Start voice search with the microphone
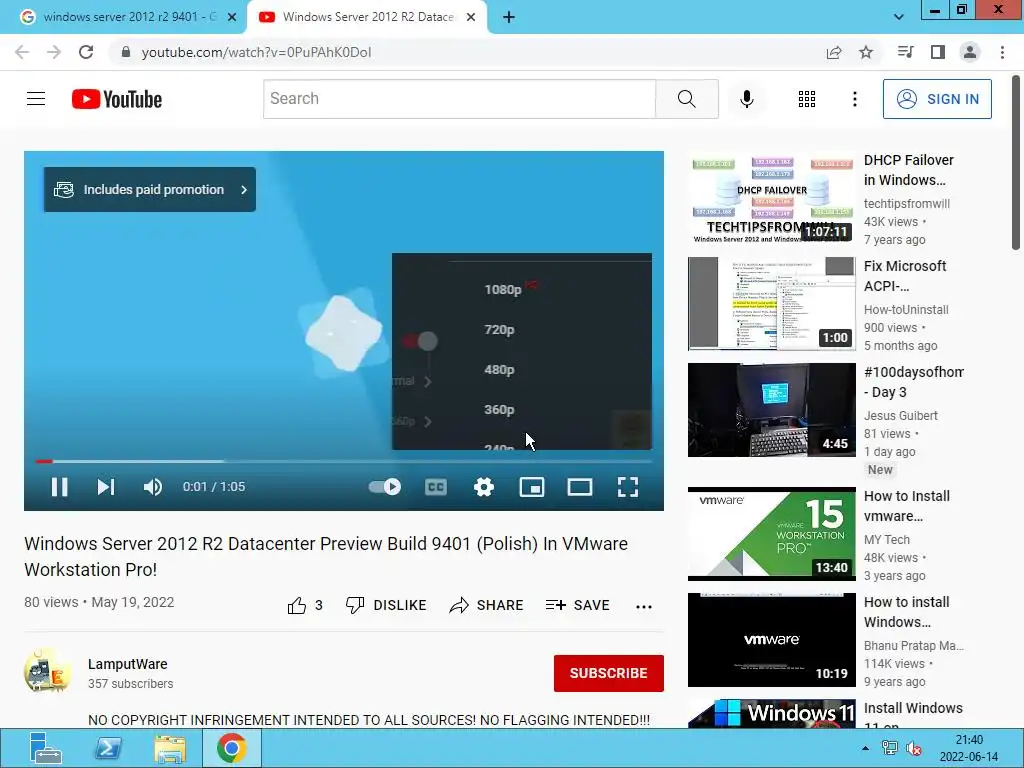The height and width of the screenshot is (768, 1024). [746, 99]
